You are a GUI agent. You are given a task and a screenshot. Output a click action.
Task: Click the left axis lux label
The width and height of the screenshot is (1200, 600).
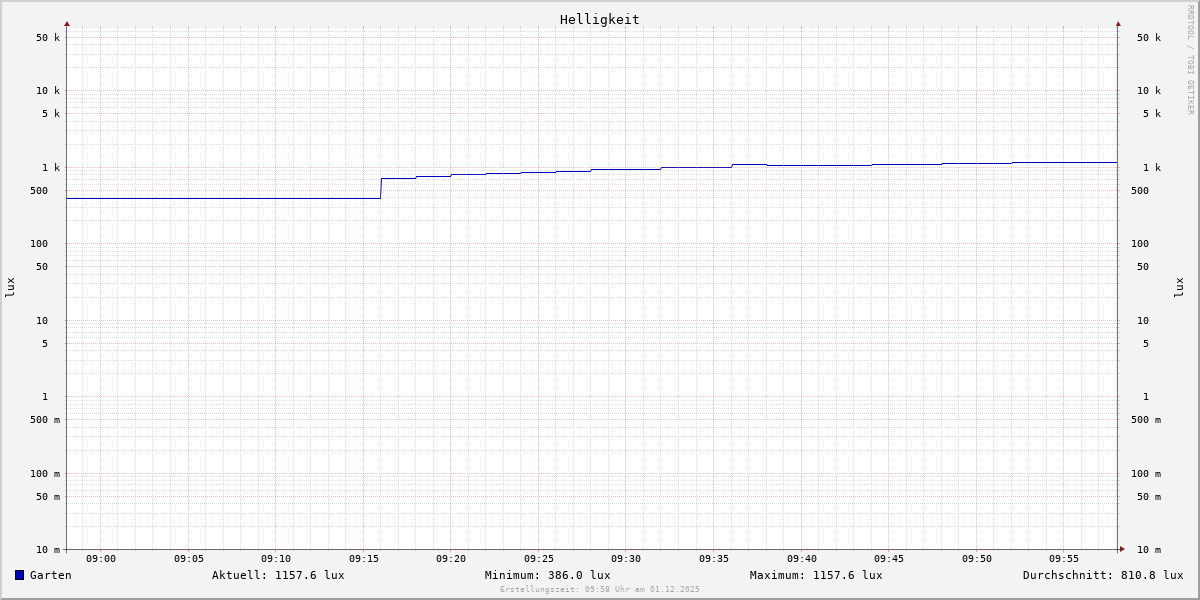[10, 287]
